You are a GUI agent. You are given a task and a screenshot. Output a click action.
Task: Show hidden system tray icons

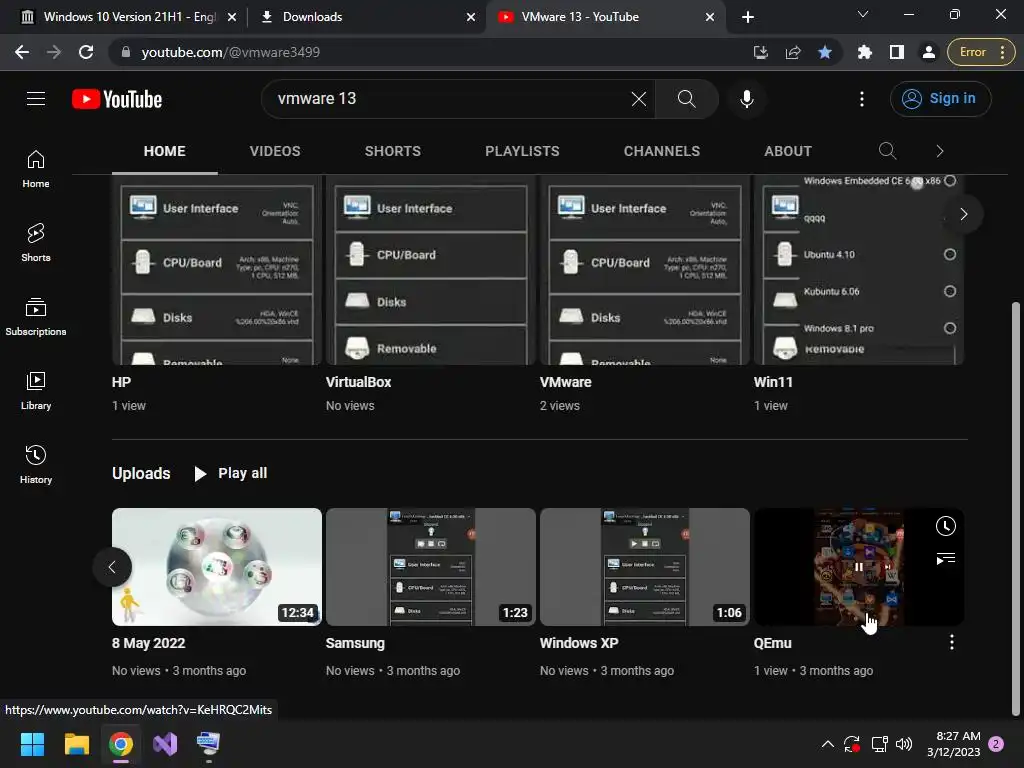click(x=827, y=744)
